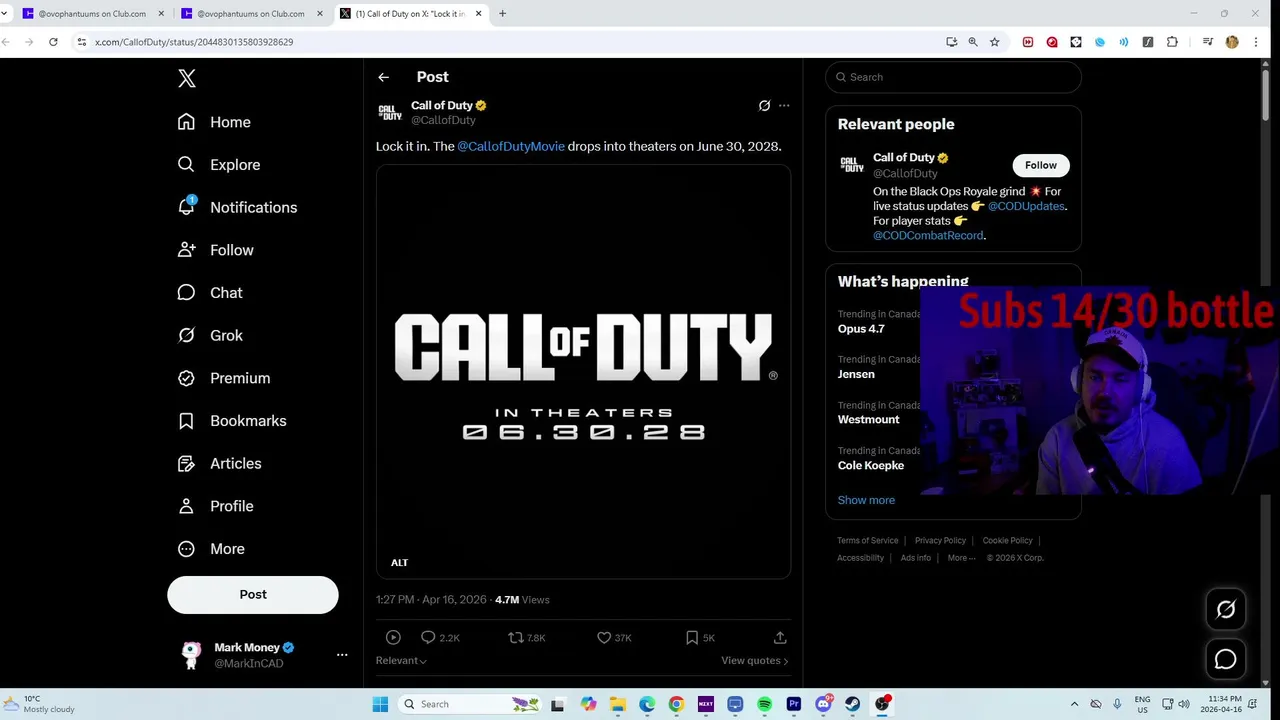Bookmark the post with 5K bookmarks
This screenshot has height=720, width=1280.
pyautogui.click(x=700, y=637)
